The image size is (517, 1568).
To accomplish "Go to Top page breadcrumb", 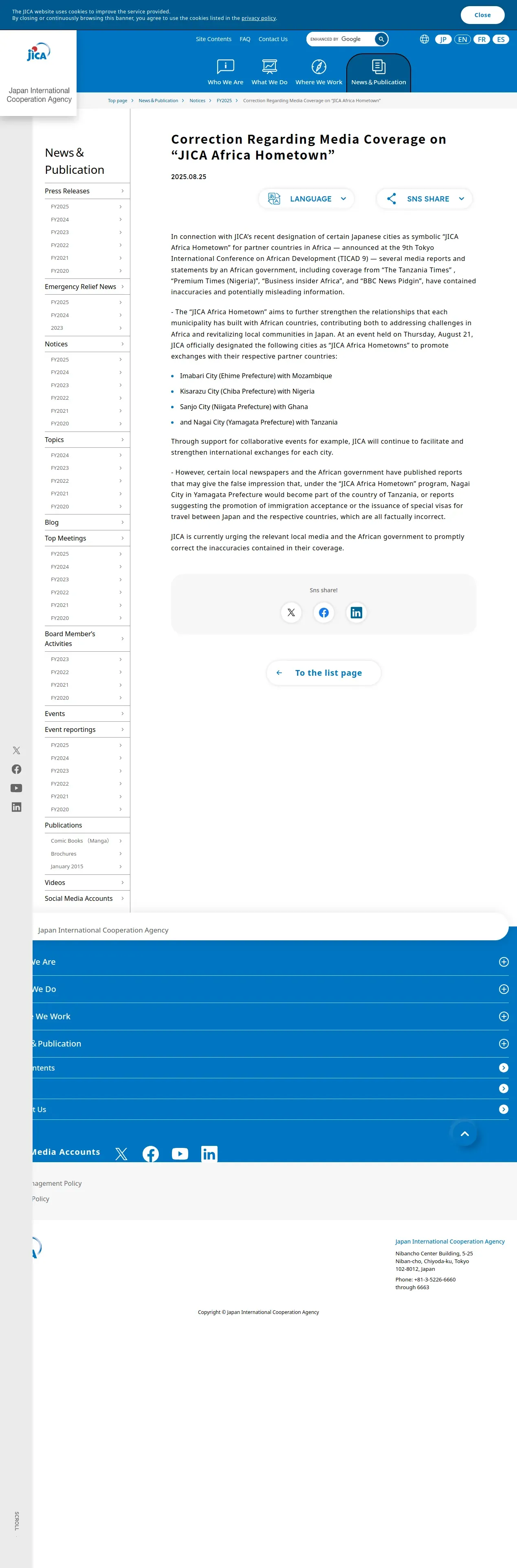I will pos(117,101).
